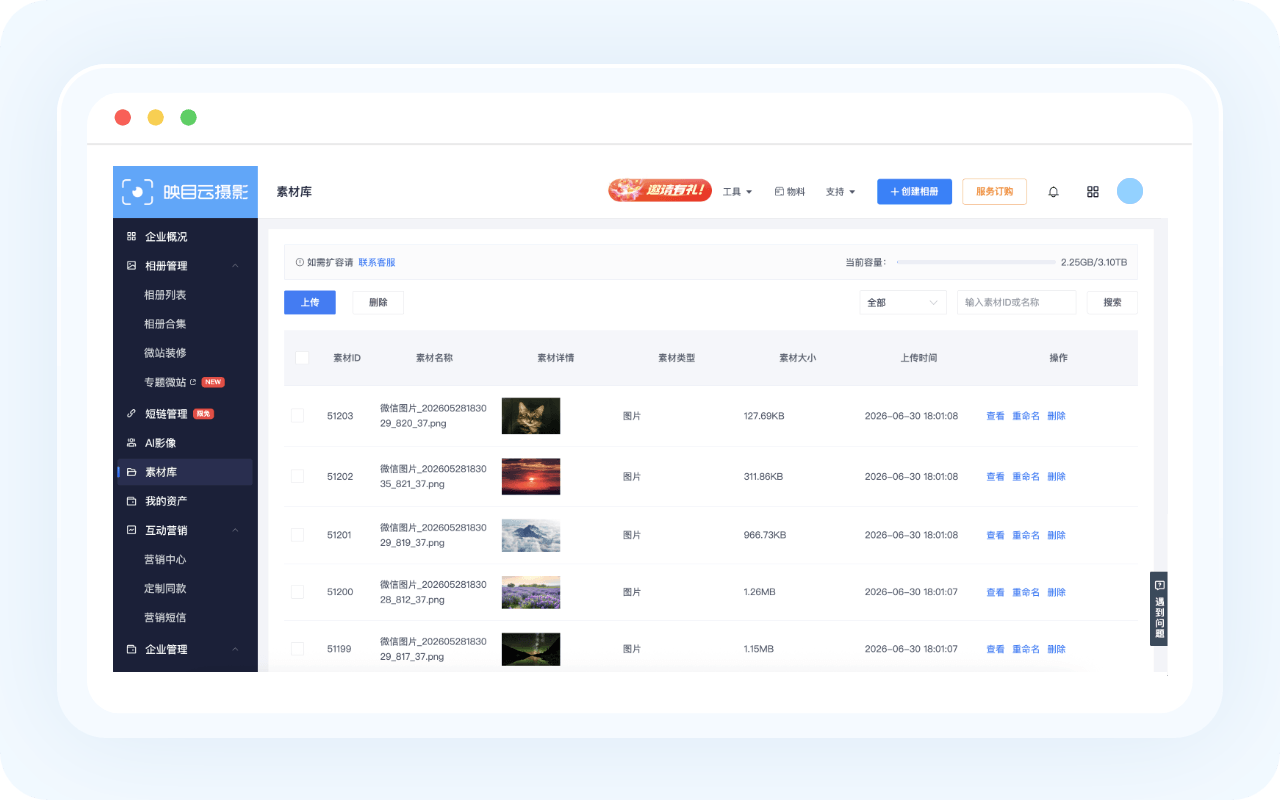The width and height of the screenshot is (1280, 800).
Task: Click the 联系客服 link
Action: (x=377, y=262)
